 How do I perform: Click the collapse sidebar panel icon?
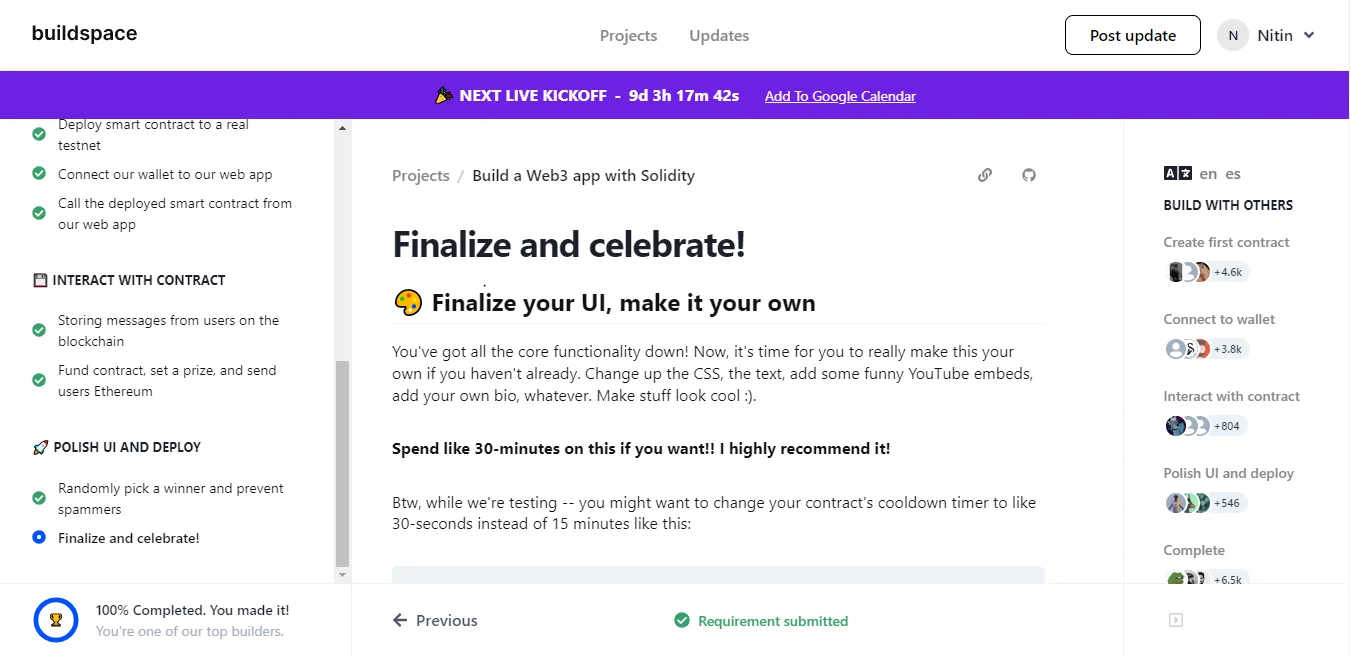tap(1176, 620)
